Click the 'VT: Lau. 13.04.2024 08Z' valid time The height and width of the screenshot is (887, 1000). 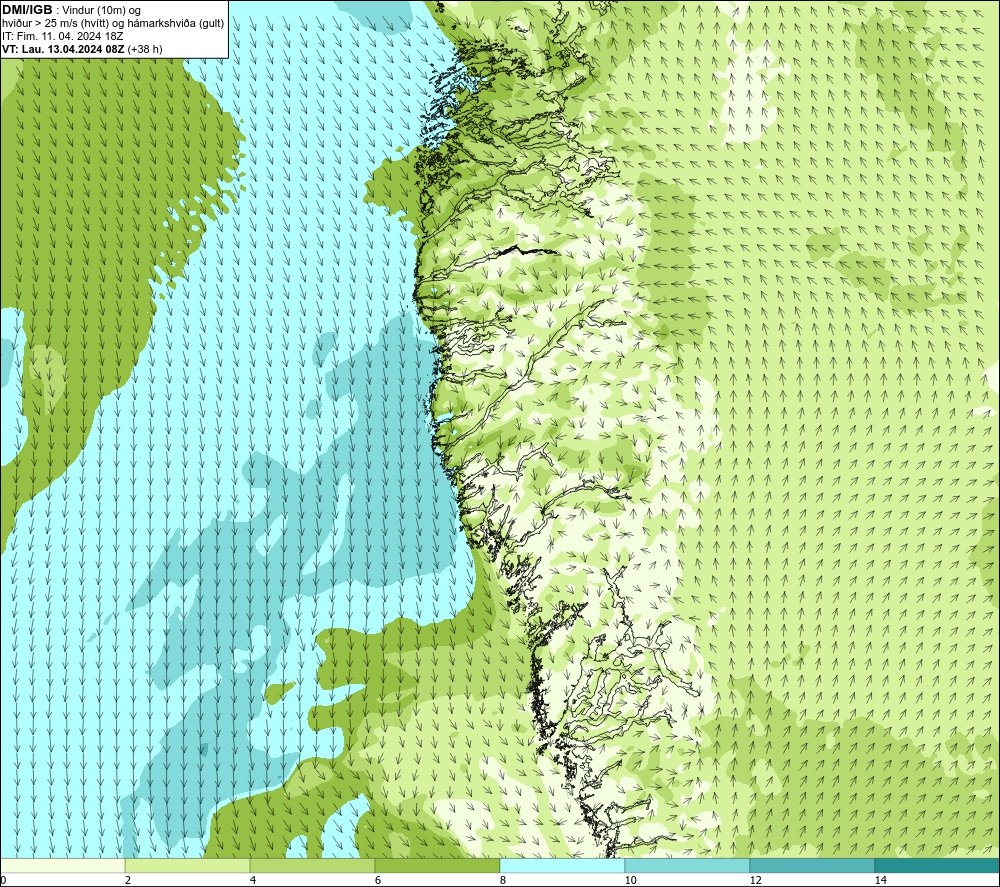tap(63, 49)
